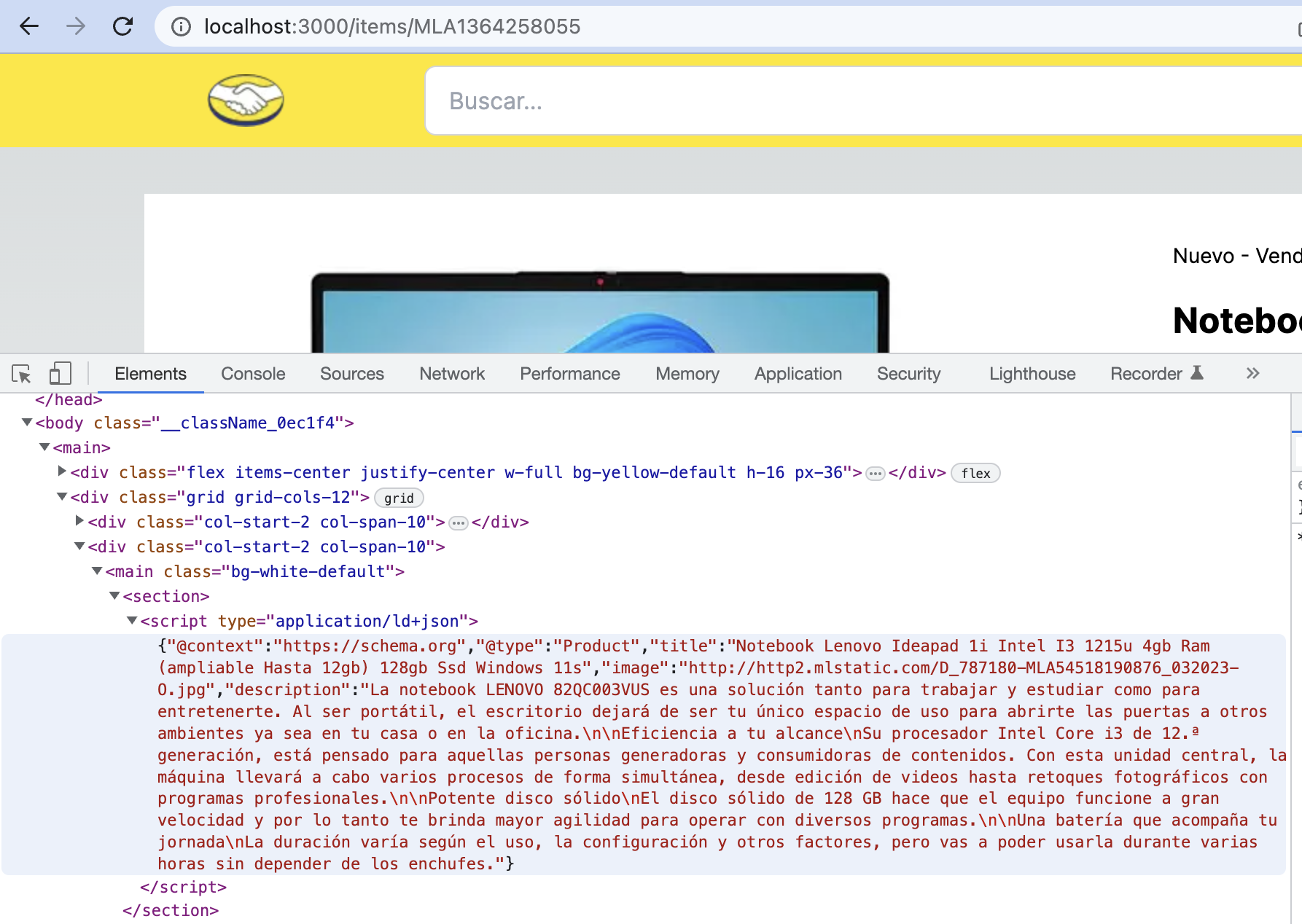Click the ellipsis in the col-span-10 div row
The height and width of the screenshot is (924, 1302).
458,523
